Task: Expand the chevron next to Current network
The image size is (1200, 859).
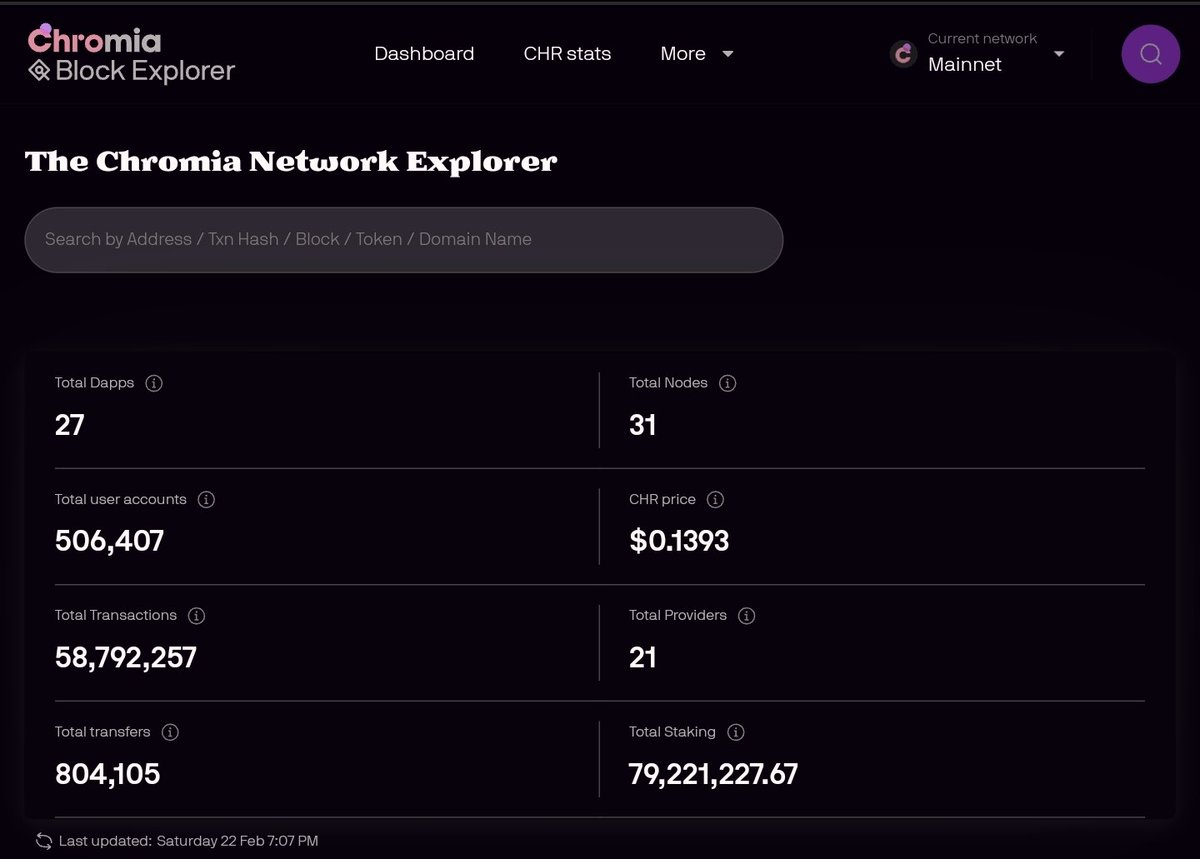Action: pyautogui.click(x=1058, y=55)
